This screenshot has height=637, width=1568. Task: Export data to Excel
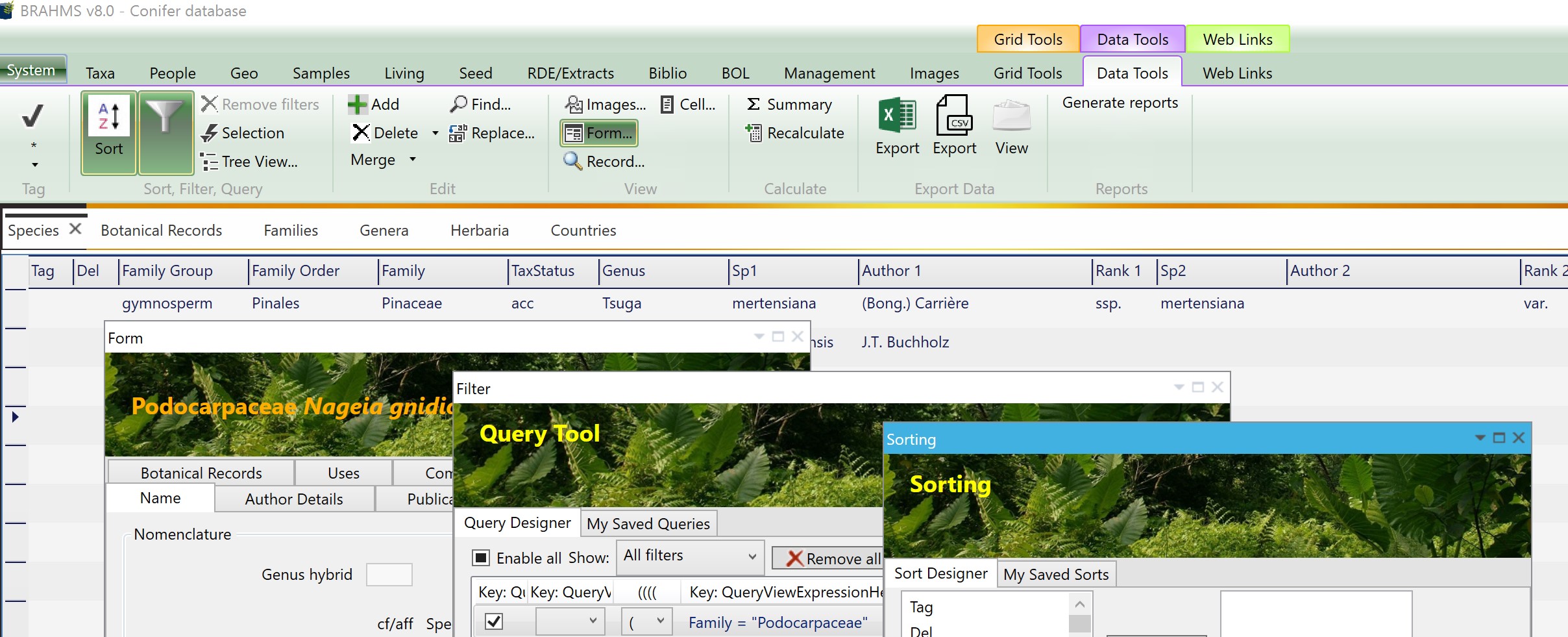897,127
